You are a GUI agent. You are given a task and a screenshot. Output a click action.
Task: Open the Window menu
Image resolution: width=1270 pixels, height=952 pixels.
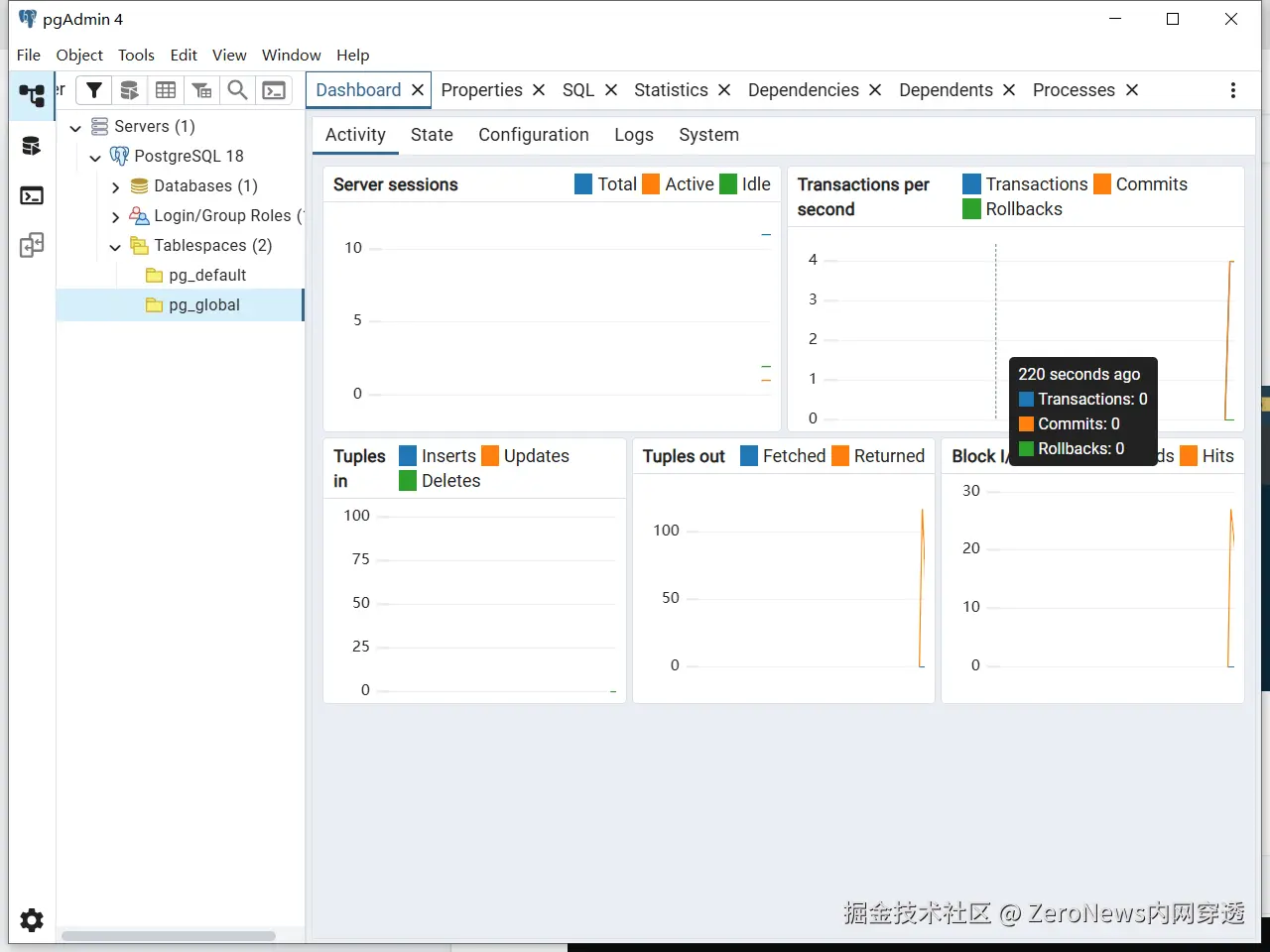click(x=292, y=55)
